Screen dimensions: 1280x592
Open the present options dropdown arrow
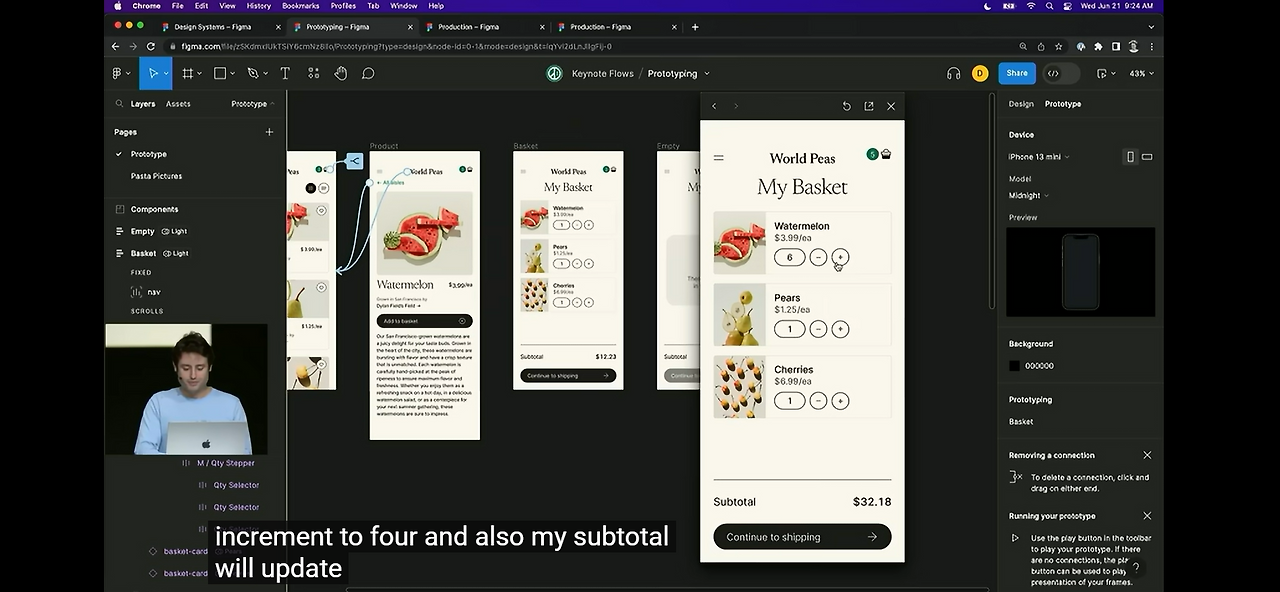pyautogui.click(x=1114, y=73)
